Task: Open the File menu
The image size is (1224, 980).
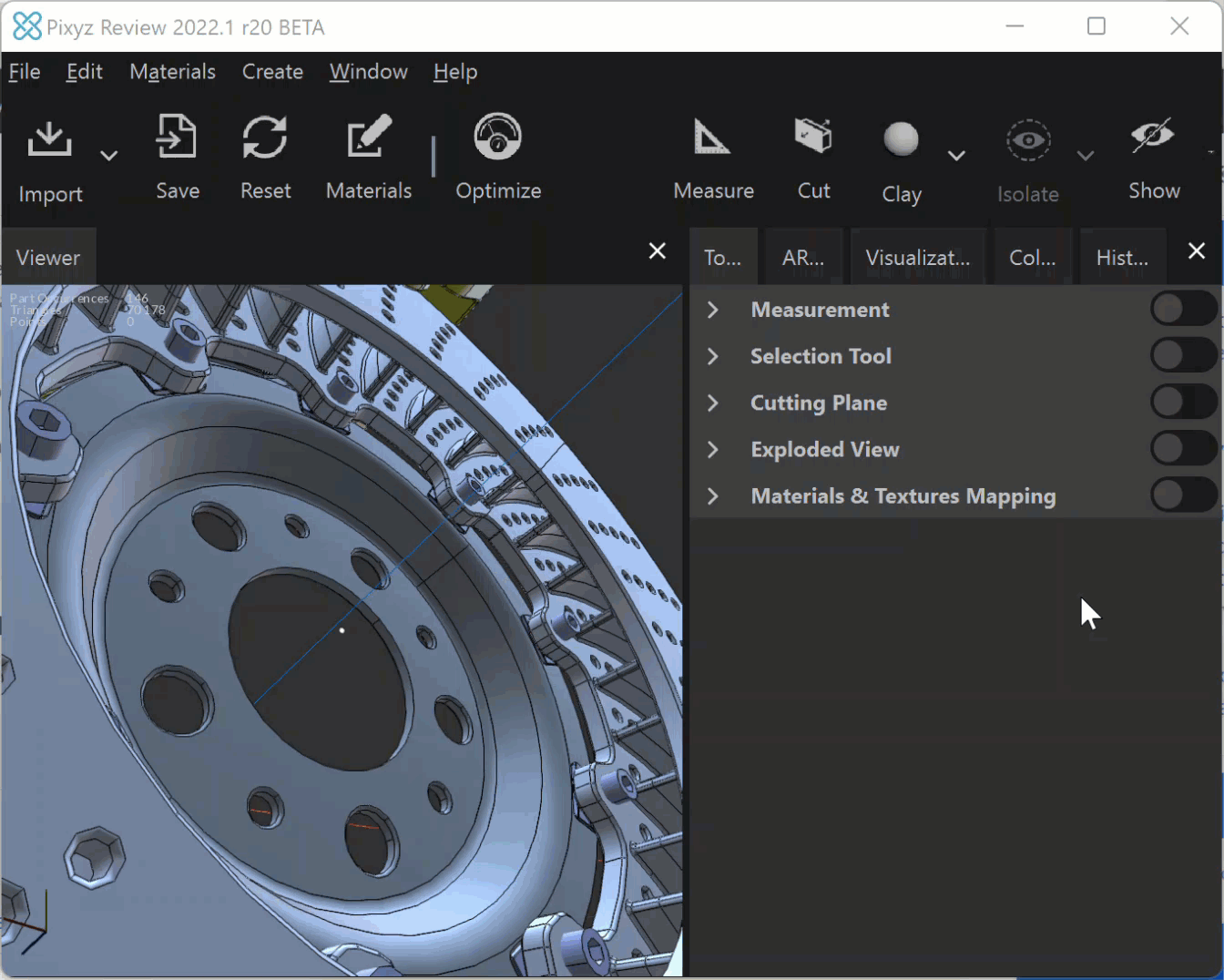Action: 25,72
